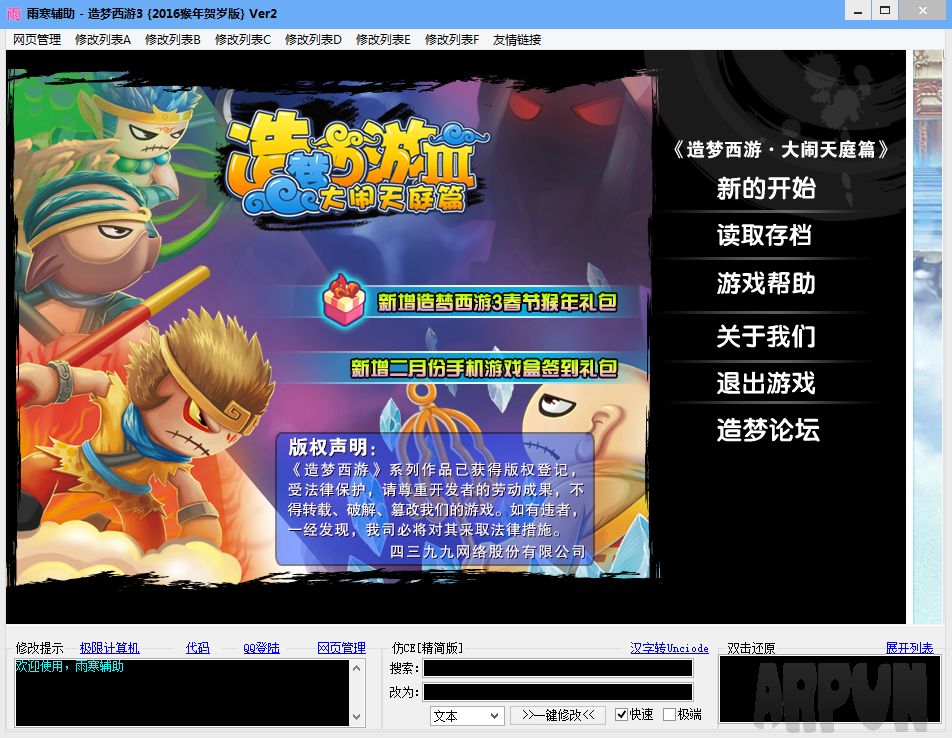Click the 双击还原 list box
Viewport: 952px width, 738px height.
pos(829,689)
